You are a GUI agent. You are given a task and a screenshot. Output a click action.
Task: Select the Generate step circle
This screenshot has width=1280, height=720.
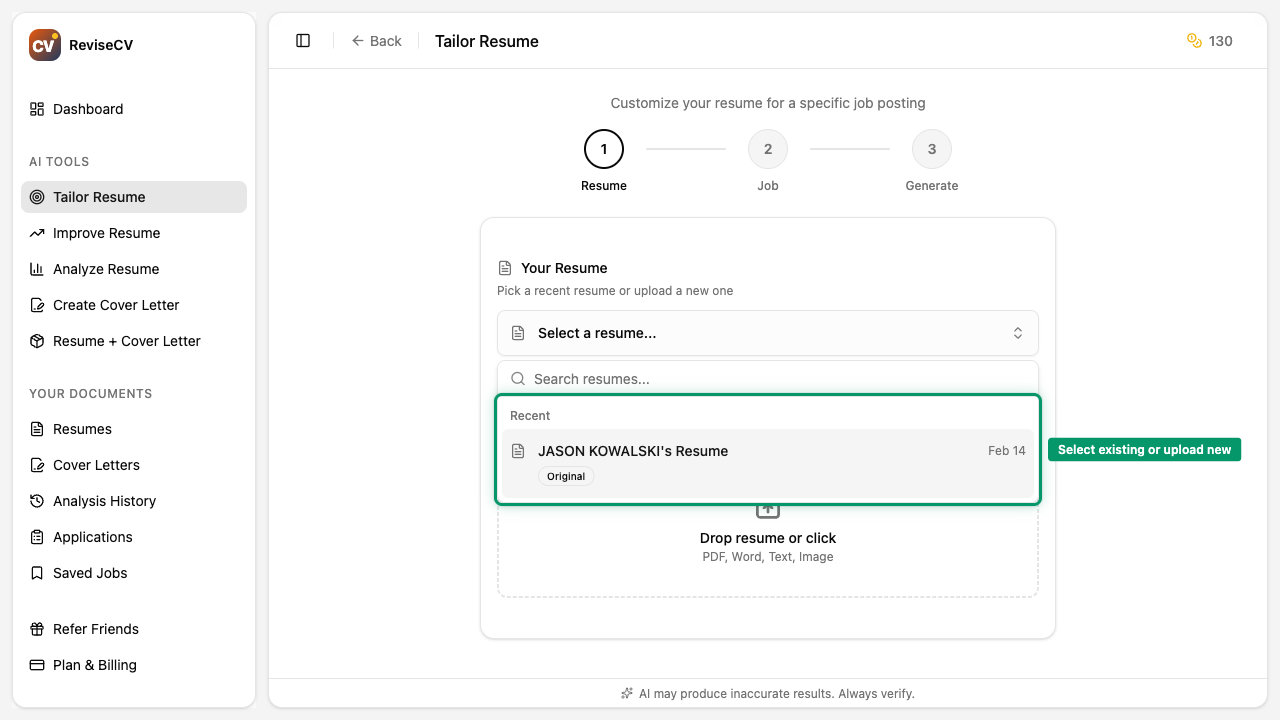click(x=931, y=148)
